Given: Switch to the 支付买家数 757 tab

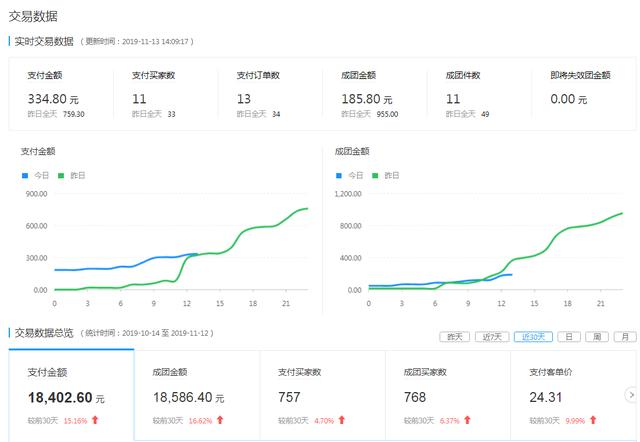Looking at the screenshot, I should click(x=322, y=395).
